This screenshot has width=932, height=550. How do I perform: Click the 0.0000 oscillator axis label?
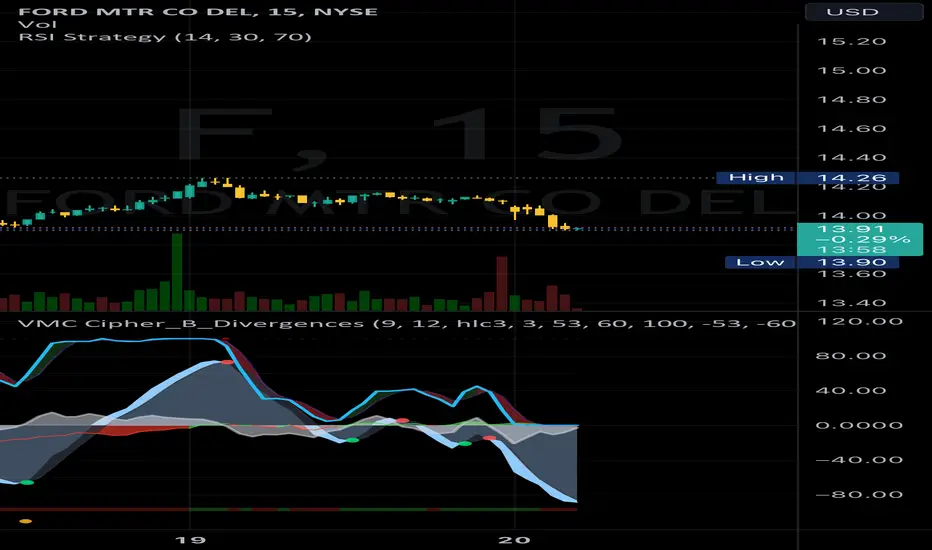[860, 425]
